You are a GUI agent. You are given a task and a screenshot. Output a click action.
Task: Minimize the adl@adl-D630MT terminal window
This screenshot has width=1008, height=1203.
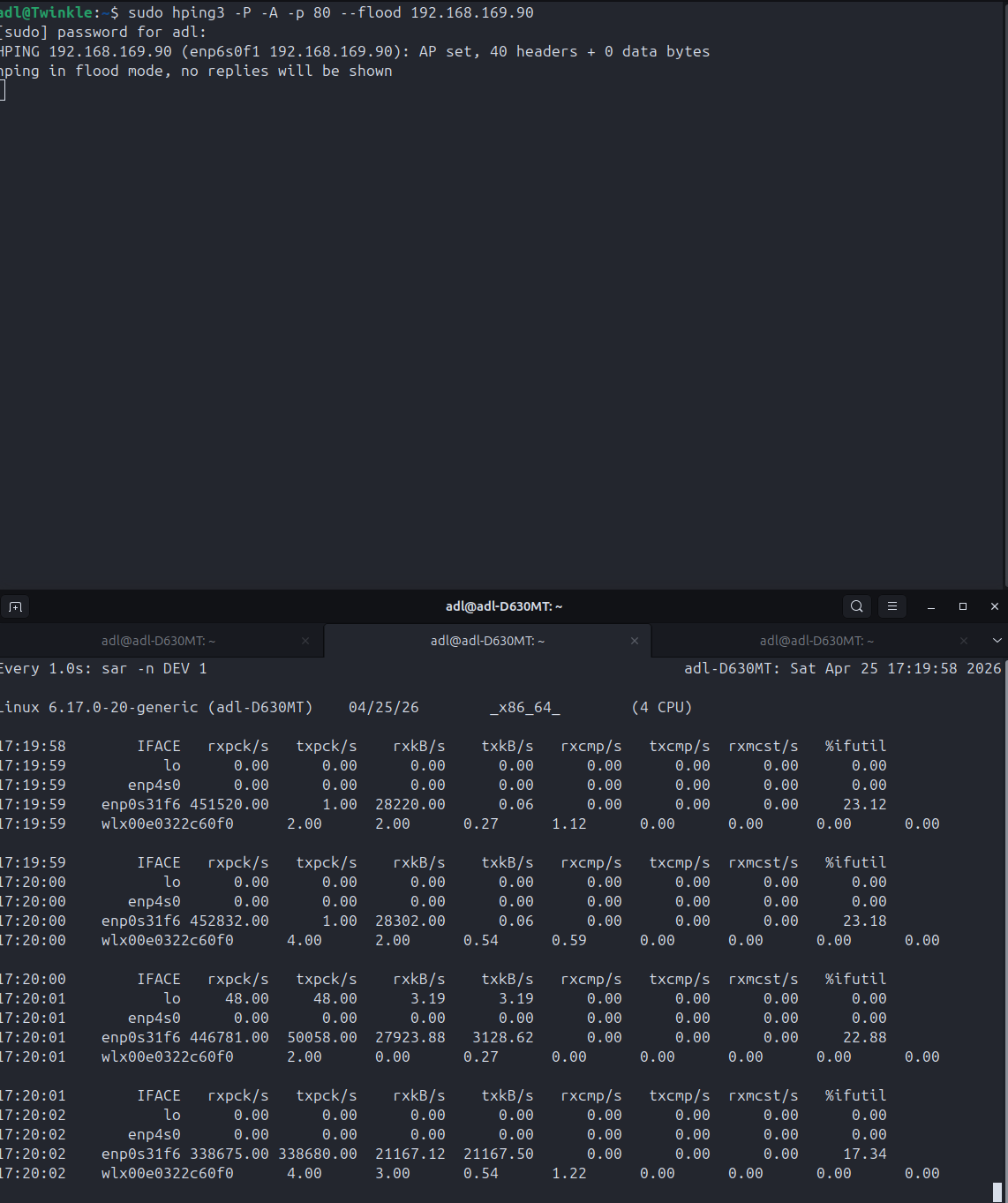[x=930, y=606]
